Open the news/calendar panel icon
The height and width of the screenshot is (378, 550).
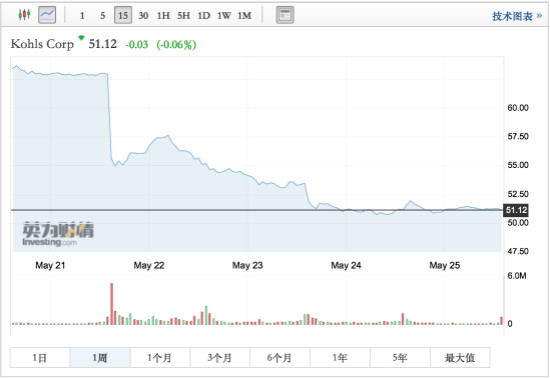[x=285, y=15]
